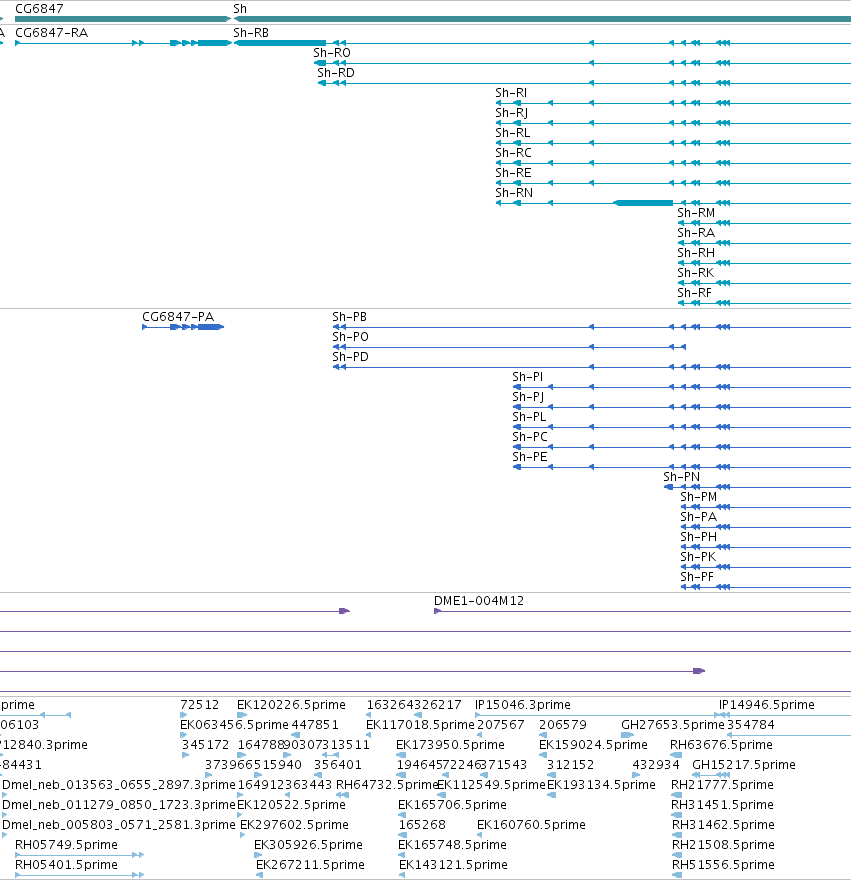
Task: Click Dmel_neb_005803_0571_2581.3prime label
Action: pyautogui.click(x=119, y=825)
